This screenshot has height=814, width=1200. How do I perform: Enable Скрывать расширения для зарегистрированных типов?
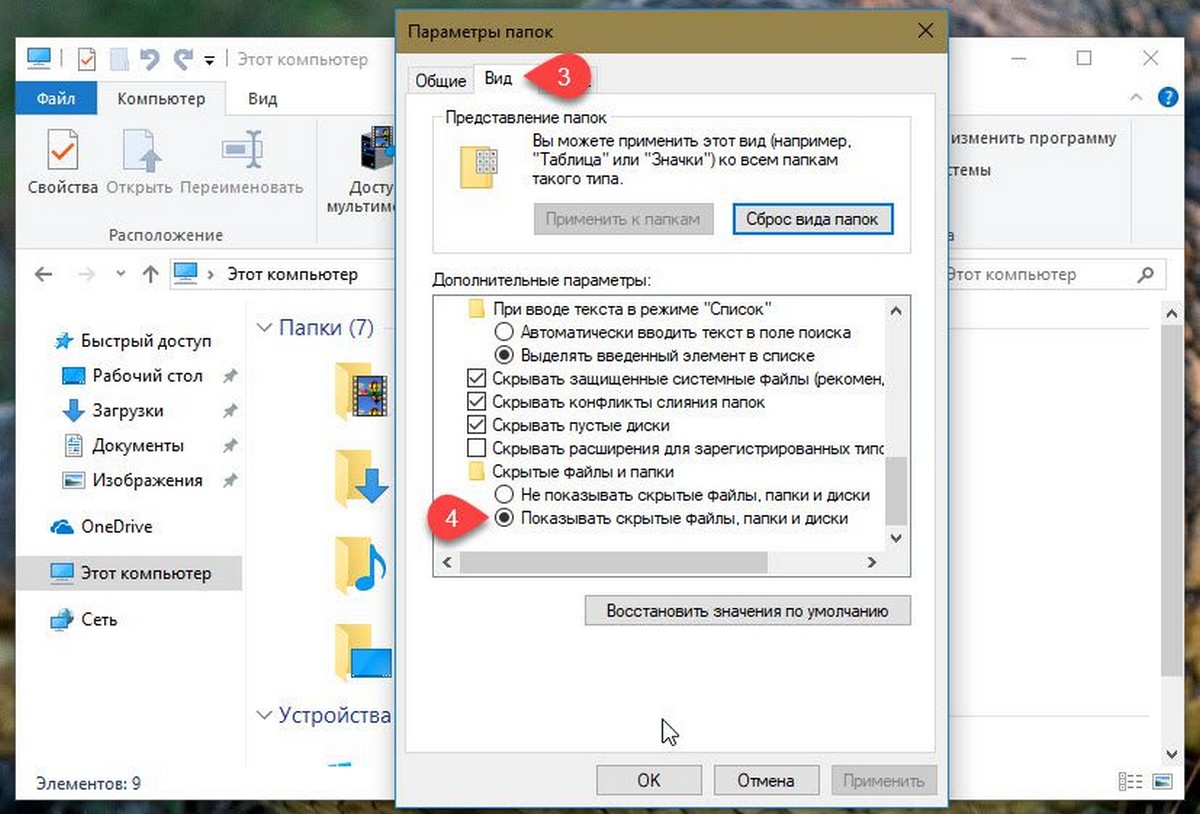pyautogui.click(x=476, y=448)
